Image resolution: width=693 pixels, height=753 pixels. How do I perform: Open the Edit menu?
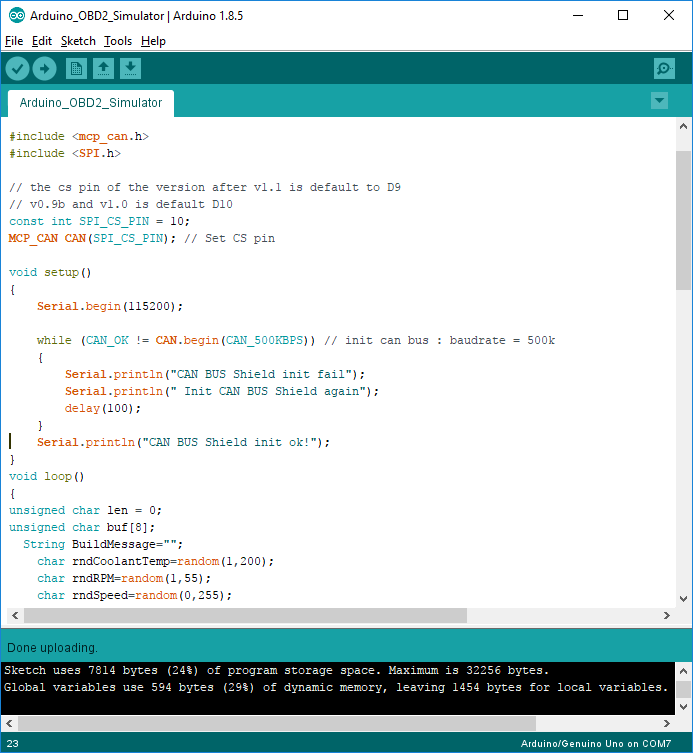pos(42,41)
